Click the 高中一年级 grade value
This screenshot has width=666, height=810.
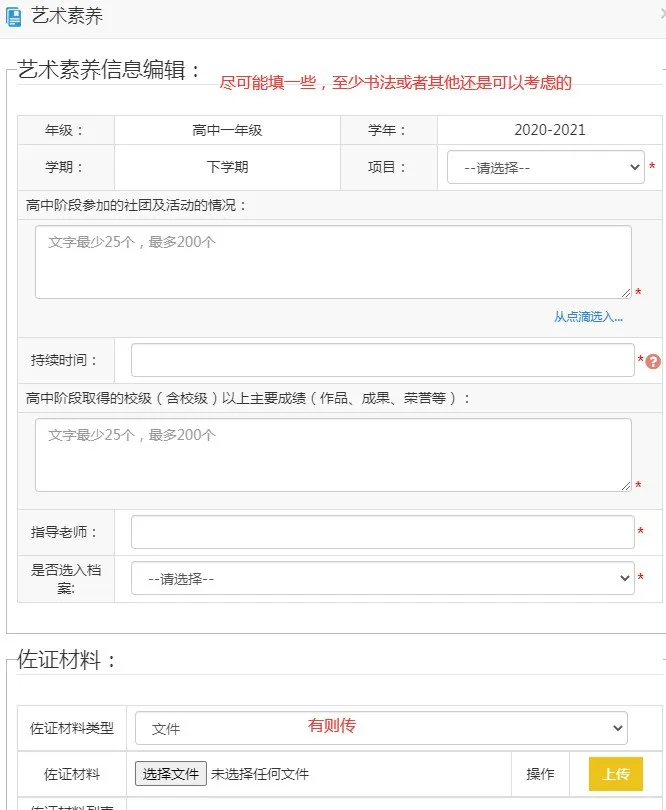pos(227,130)
